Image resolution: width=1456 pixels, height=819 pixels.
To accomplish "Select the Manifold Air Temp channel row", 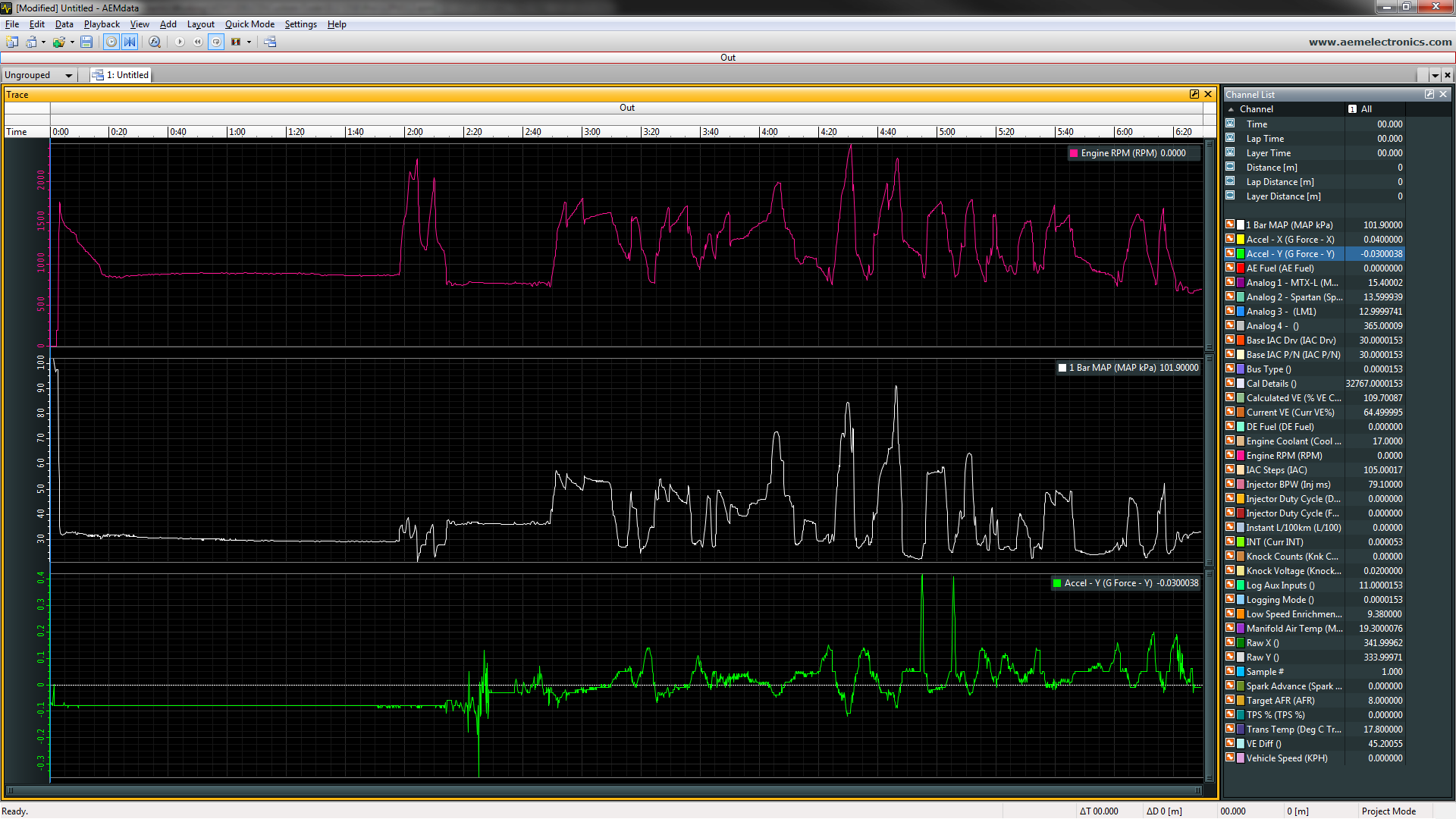I will pyautogui.click(x=1314, y=628).
